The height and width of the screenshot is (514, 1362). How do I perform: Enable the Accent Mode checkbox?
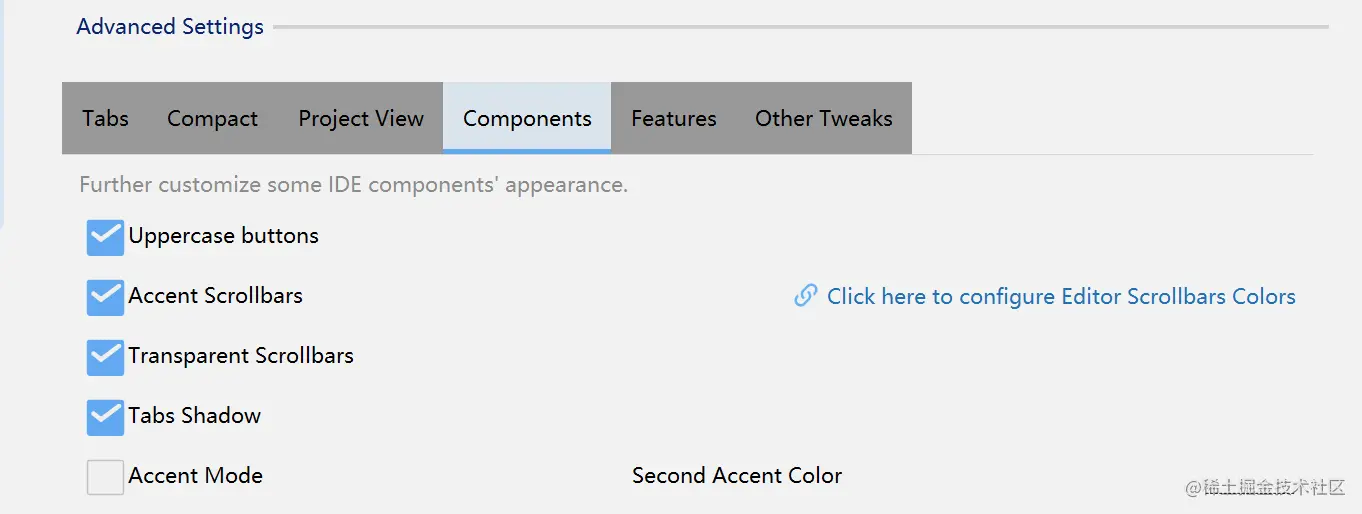tap(105, 477)
